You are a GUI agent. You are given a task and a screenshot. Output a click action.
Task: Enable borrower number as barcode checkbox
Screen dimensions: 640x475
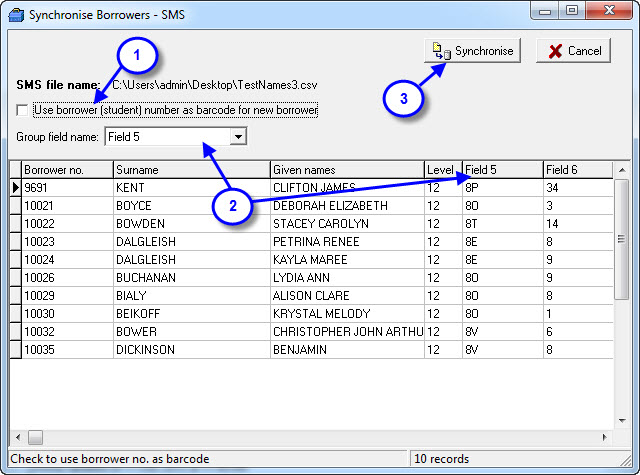tap(23, 109)
